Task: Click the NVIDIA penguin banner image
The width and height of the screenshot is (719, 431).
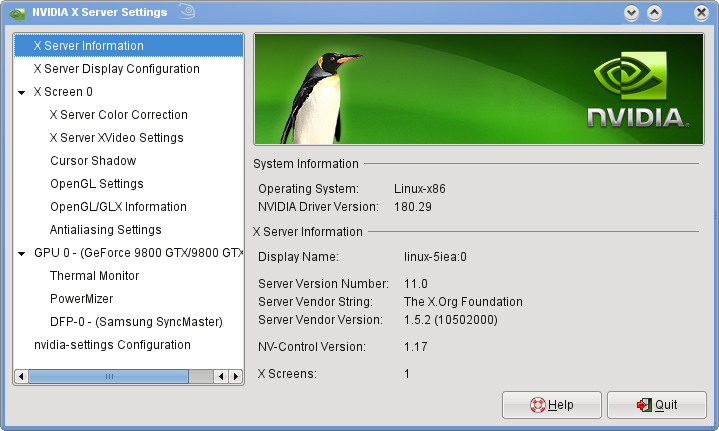Action: 479,89
